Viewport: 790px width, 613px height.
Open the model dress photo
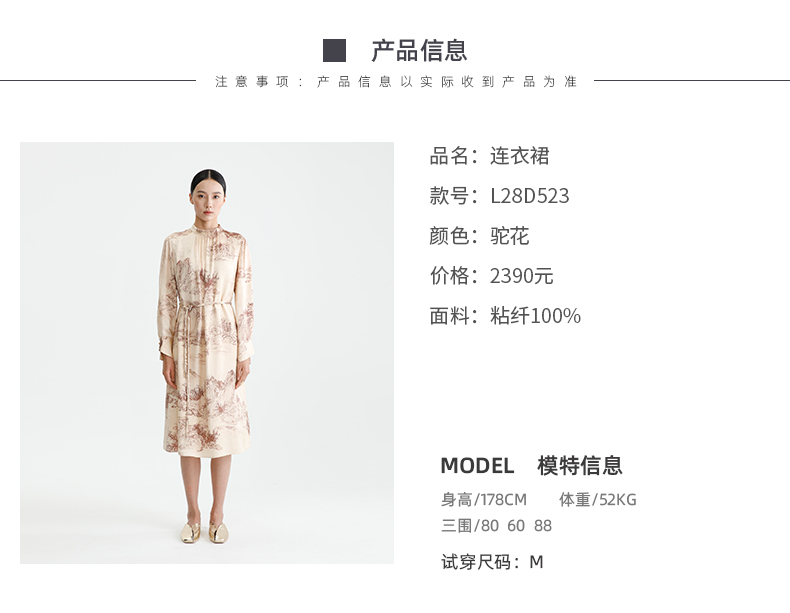click(x=207, y=353)
